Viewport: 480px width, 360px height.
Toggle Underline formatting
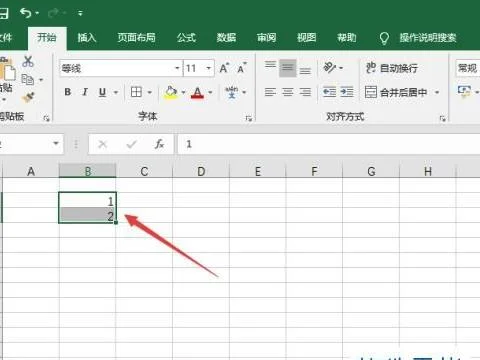pyautogui.click(x=103, y=92)
